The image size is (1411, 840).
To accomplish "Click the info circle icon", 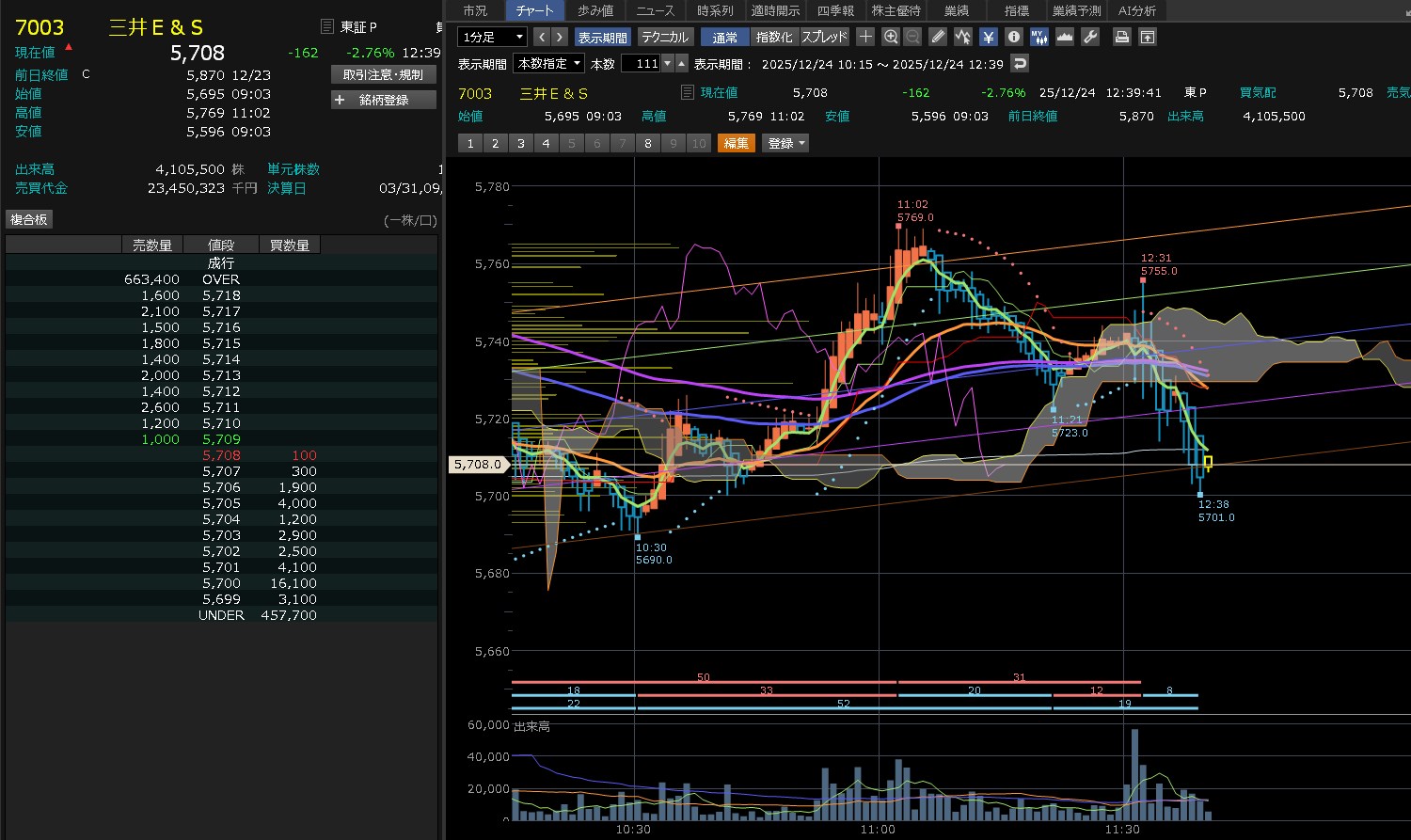I will click(1013, 37).
